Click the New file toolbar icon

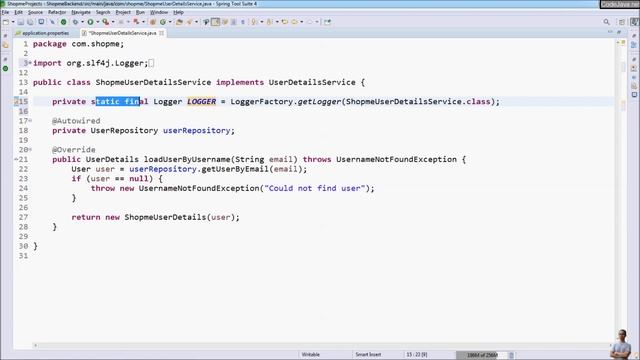[6, 22]
